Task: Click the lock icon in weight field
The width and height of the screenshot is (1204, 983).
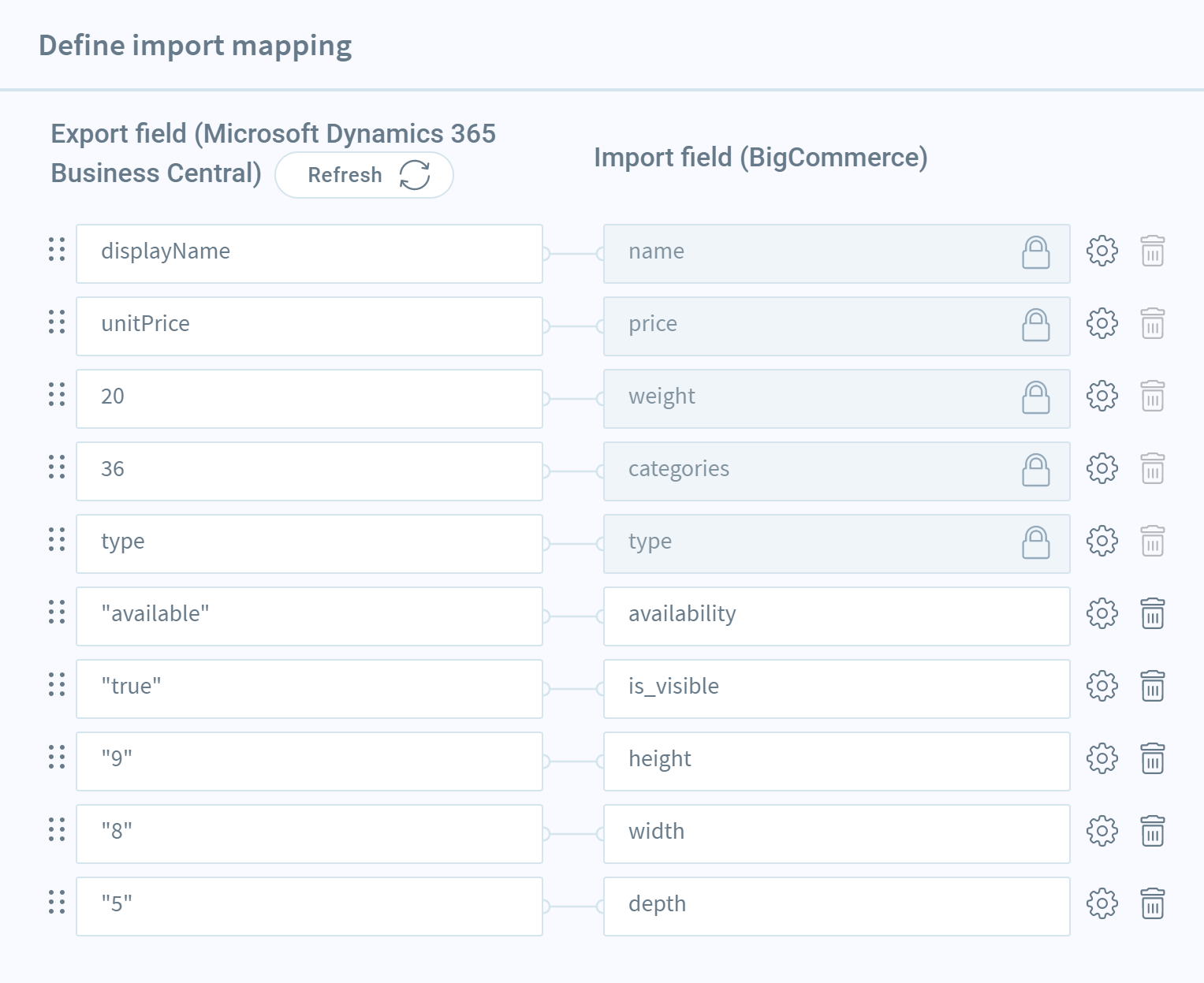Action: (1036, 397)
